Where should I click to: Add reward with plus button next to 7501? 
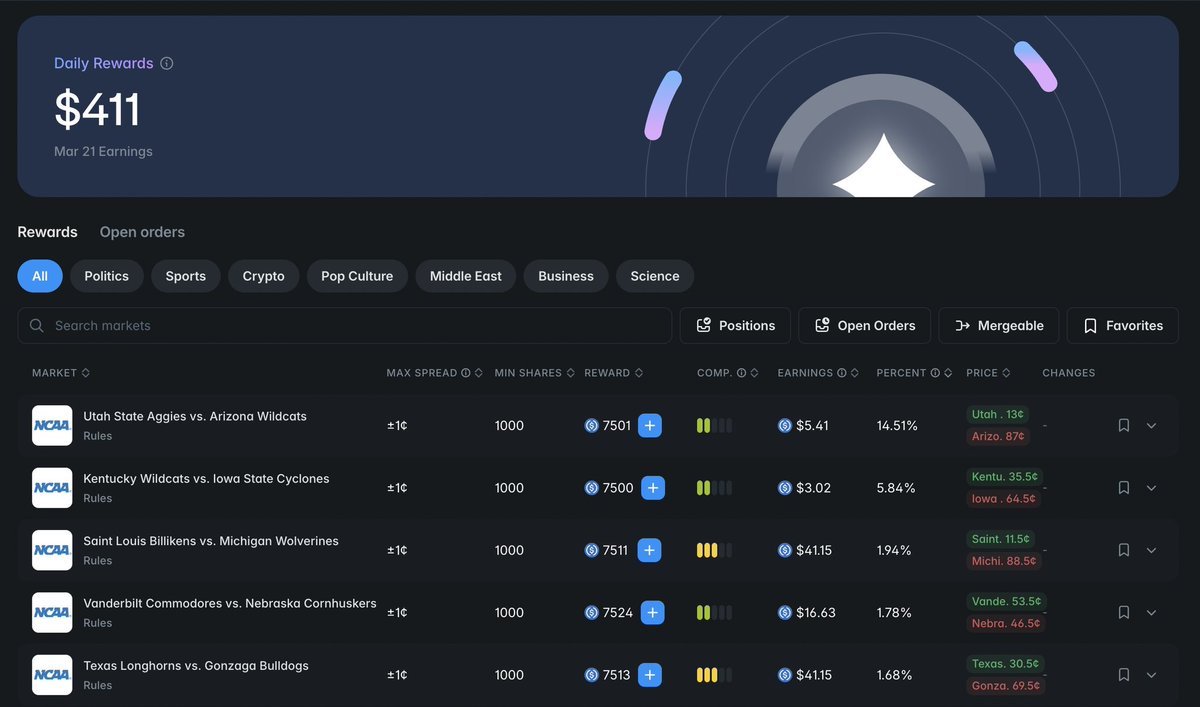(650, 425)
